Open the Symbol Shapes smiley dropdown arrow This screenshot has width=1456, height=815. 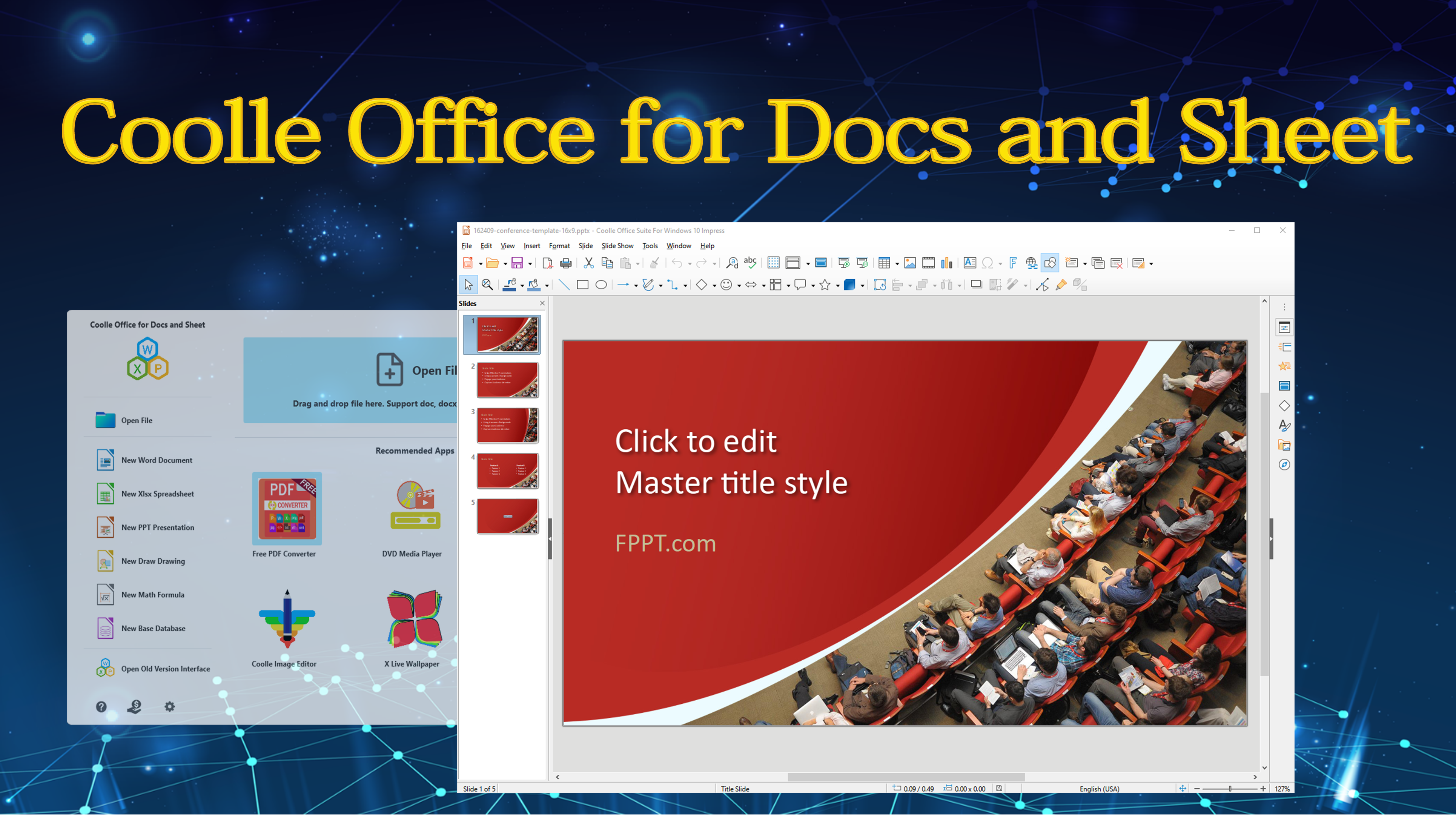(739, 286)
